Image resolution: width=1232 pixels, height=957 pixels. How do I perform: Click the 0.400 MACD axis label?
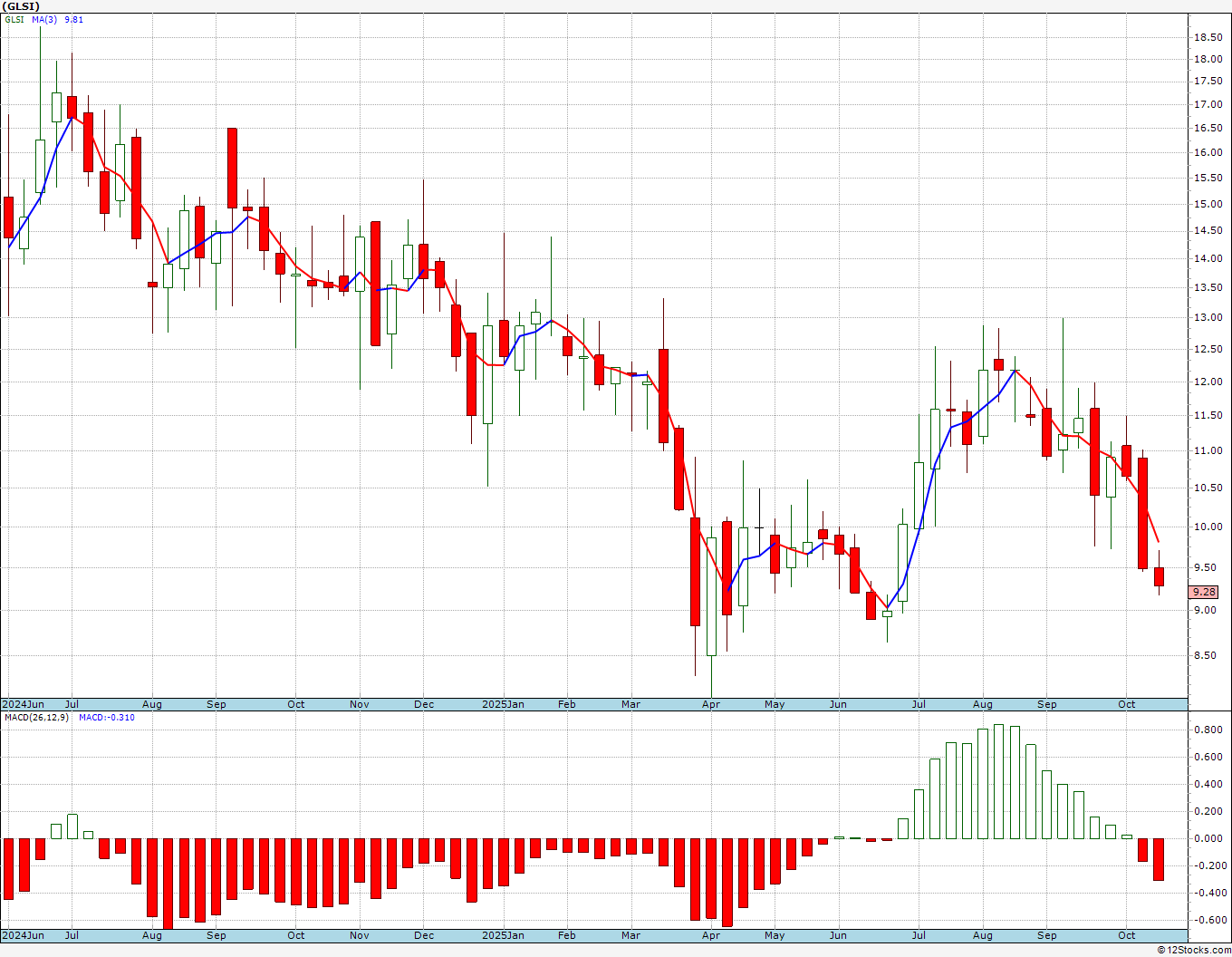pos(1208,784)
